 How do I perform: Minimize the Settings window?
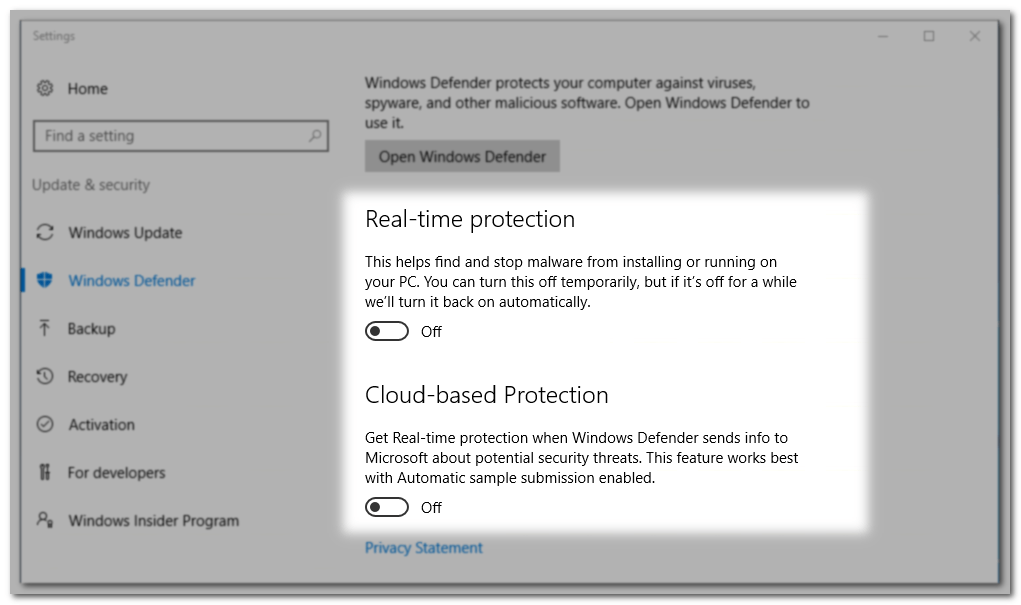(883, 37)
